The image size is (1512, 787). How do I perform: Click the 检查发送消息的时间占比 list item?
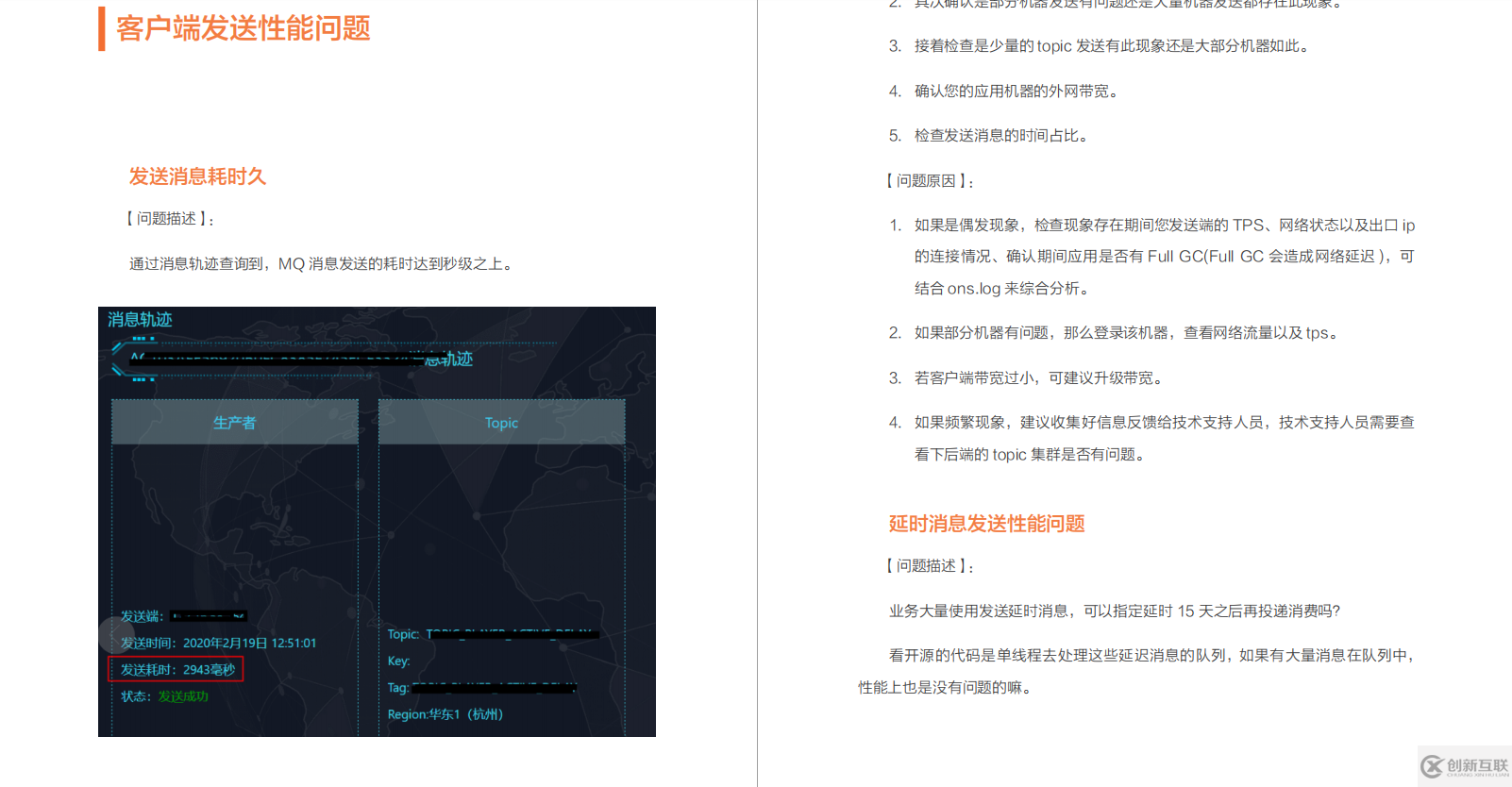pyautogui.click(x=1000, y=136)
